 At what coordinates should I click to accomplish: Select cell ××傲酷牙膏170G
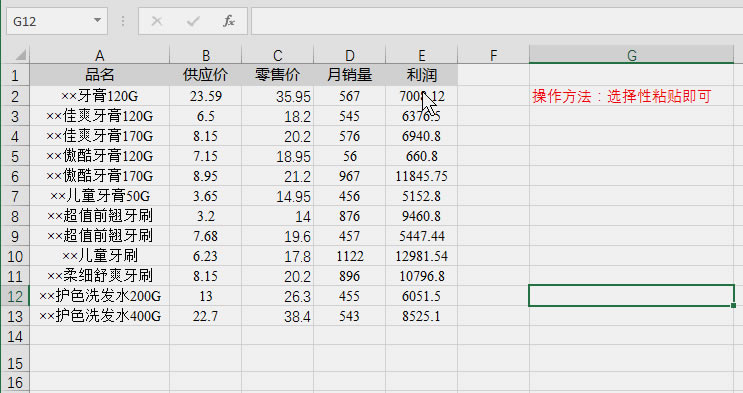click(x=100, y=176)
